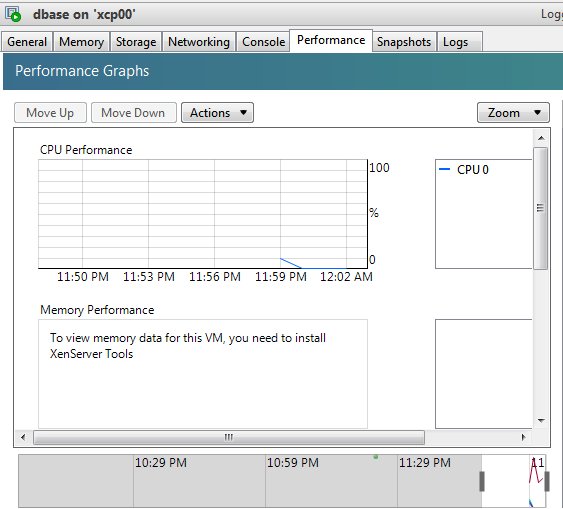Image resolution: width=563 pixels, height=509 pixels.
Task: Click the 10:29 PM timeline marker
Action: tap(161, 463)
